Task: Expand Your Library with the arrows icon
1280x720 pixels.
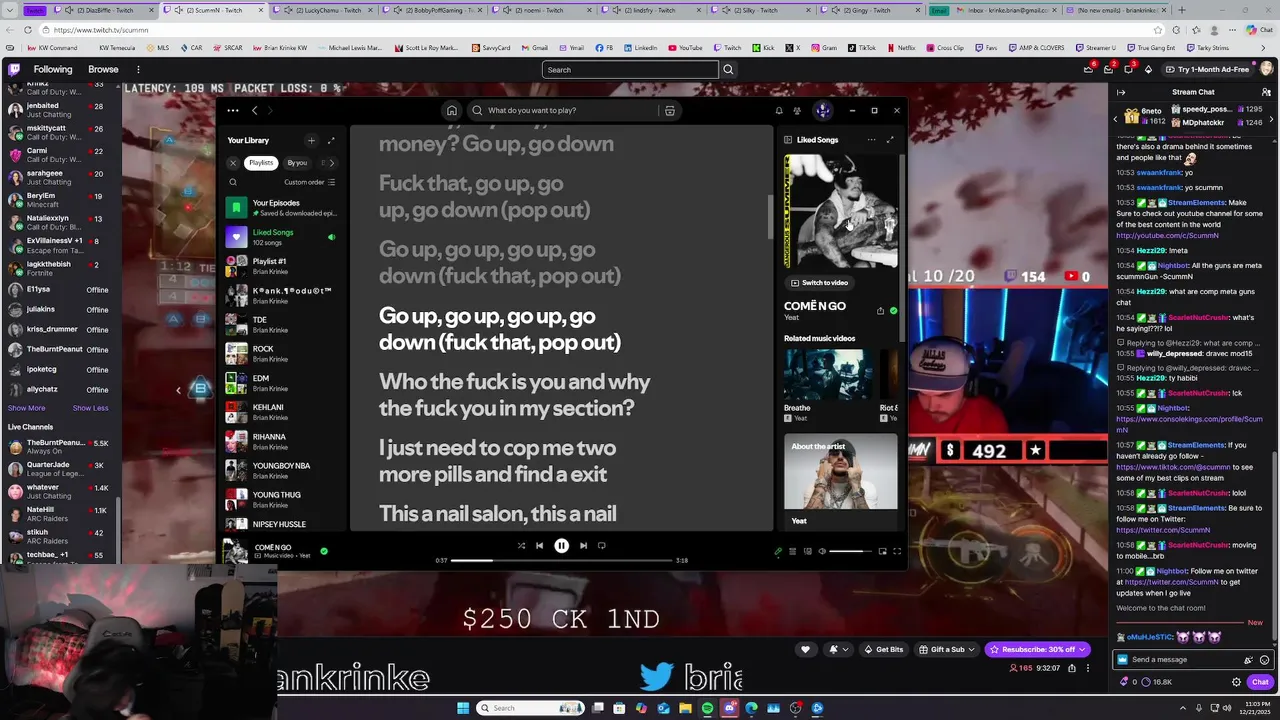Action: click(x=331, y=140)
